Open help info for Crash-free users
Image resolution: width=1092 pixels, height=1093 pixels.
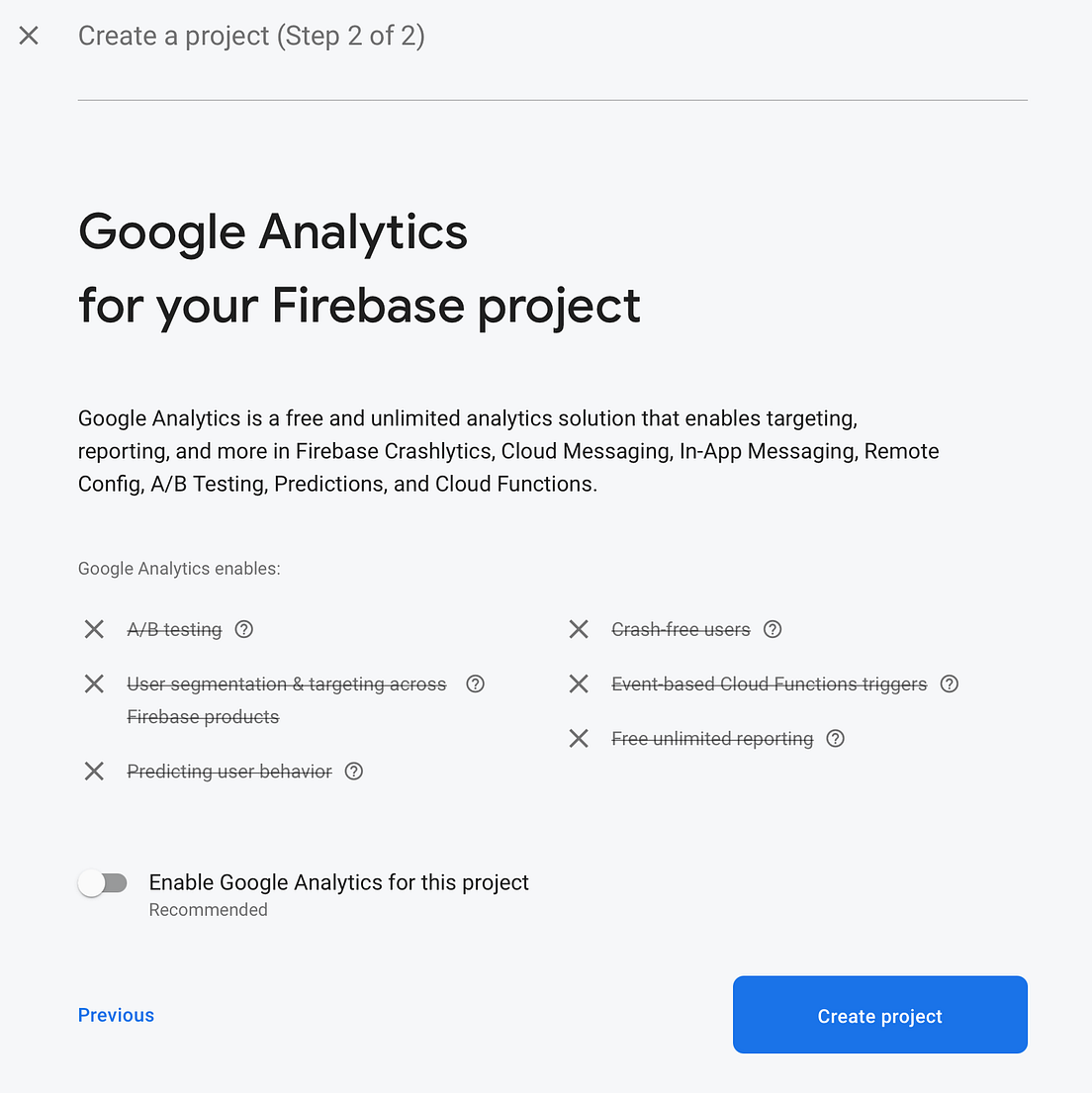[773, 629]
